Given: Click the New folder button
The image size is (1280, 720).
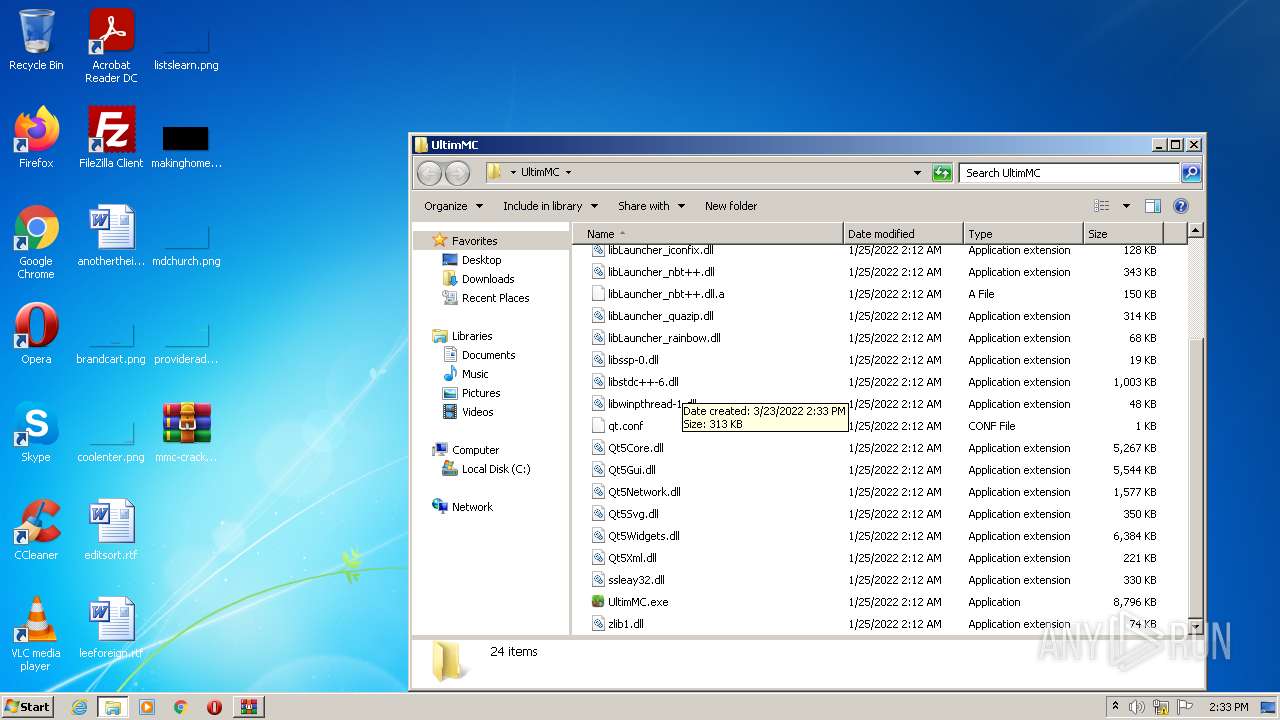Looking at the screenshot, I should tap(731, 206).
